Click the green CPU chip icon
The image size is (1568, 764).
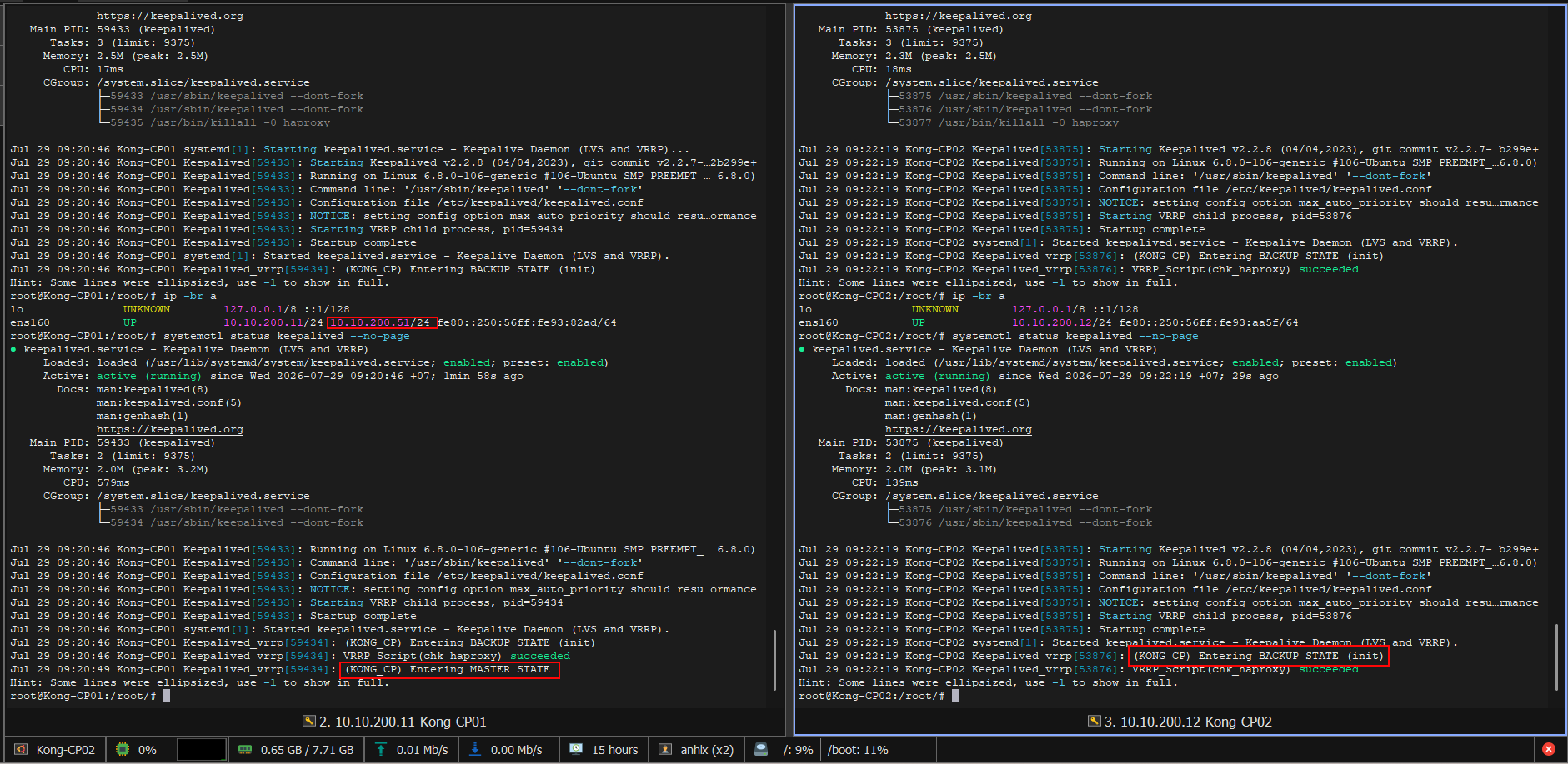point(123,750)
